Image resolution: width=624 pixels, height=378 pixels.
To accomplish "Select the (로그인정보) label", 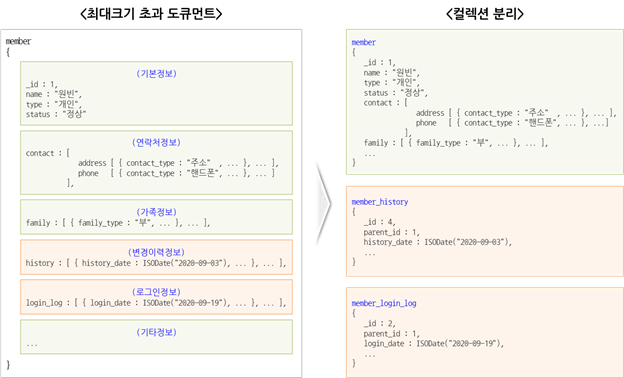I will (x=156, y=292).
